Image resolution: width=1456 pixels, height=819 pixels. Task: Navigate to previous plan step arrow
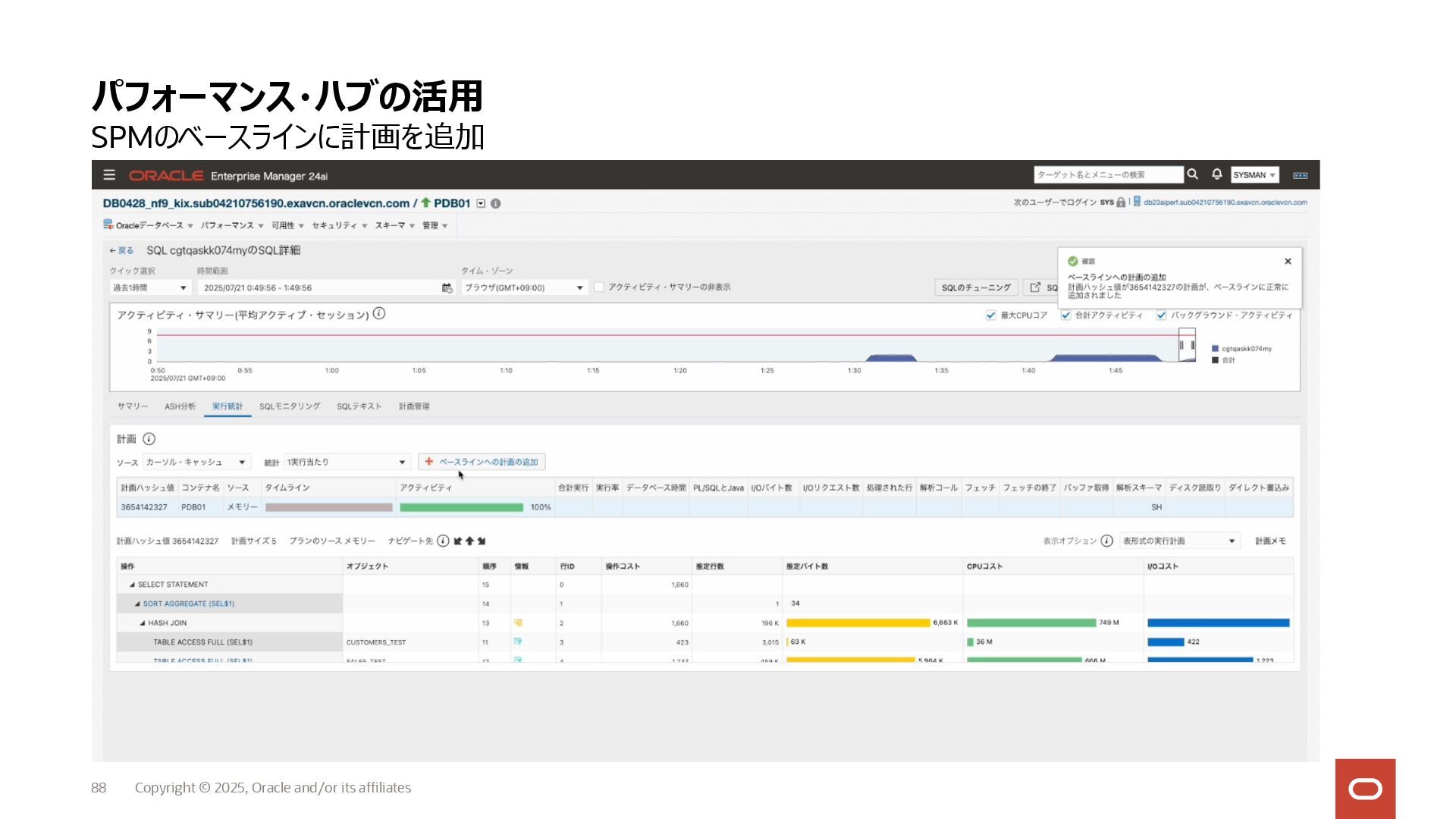coord(458,541)
